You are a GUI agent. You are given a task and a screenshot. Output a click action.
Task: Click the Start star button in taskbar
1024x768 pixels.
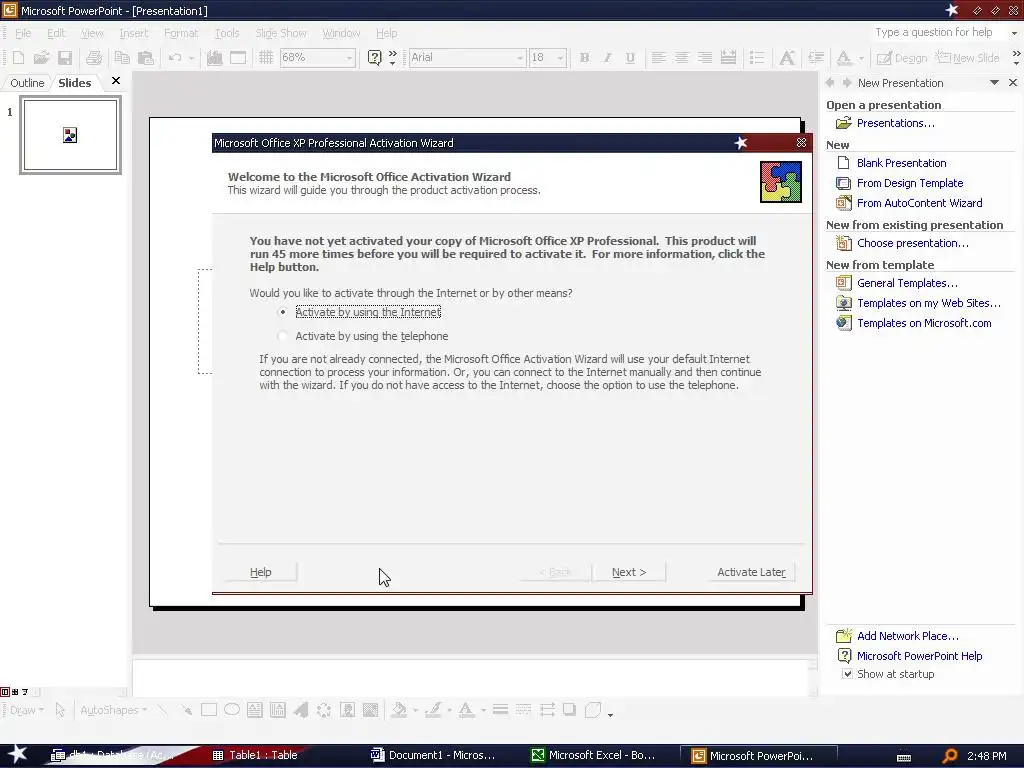click(x=18, y=754)
